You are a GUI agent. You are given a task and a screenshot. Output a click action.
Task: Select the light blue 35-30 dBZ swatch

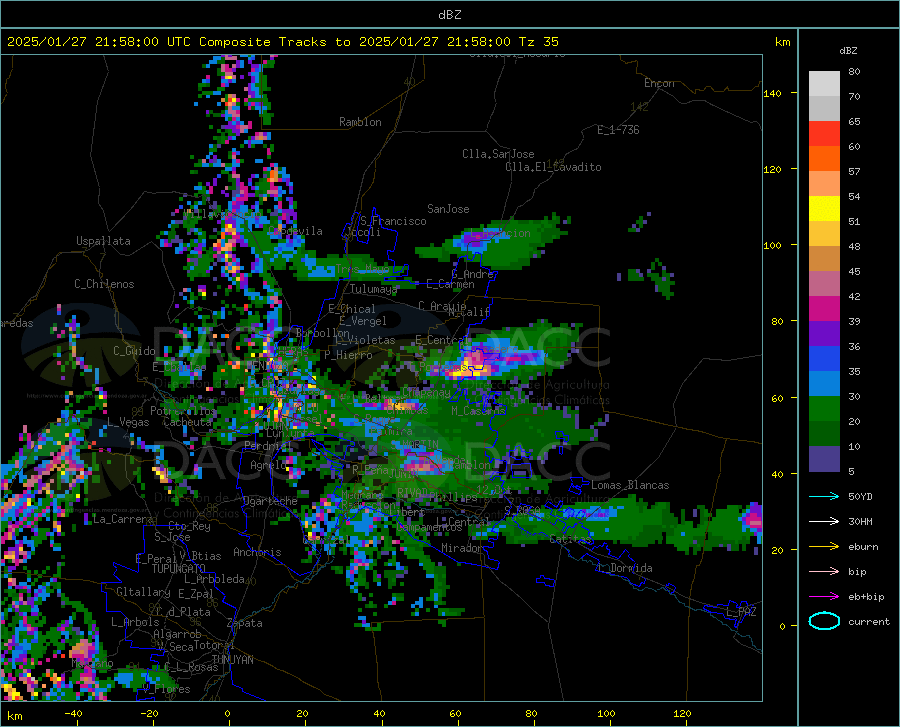pyautogui.click(x=824, y=384)
